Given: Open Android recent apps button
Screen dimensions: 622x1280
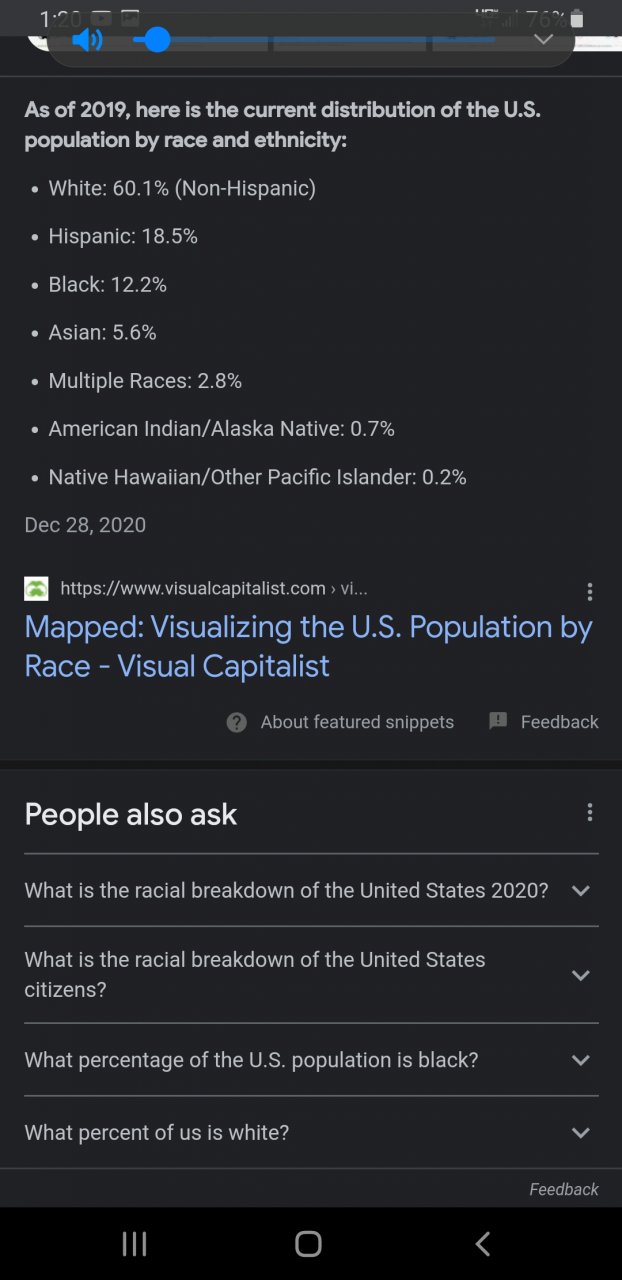Looking at the screenshot, I should [x=134, y=1243].
